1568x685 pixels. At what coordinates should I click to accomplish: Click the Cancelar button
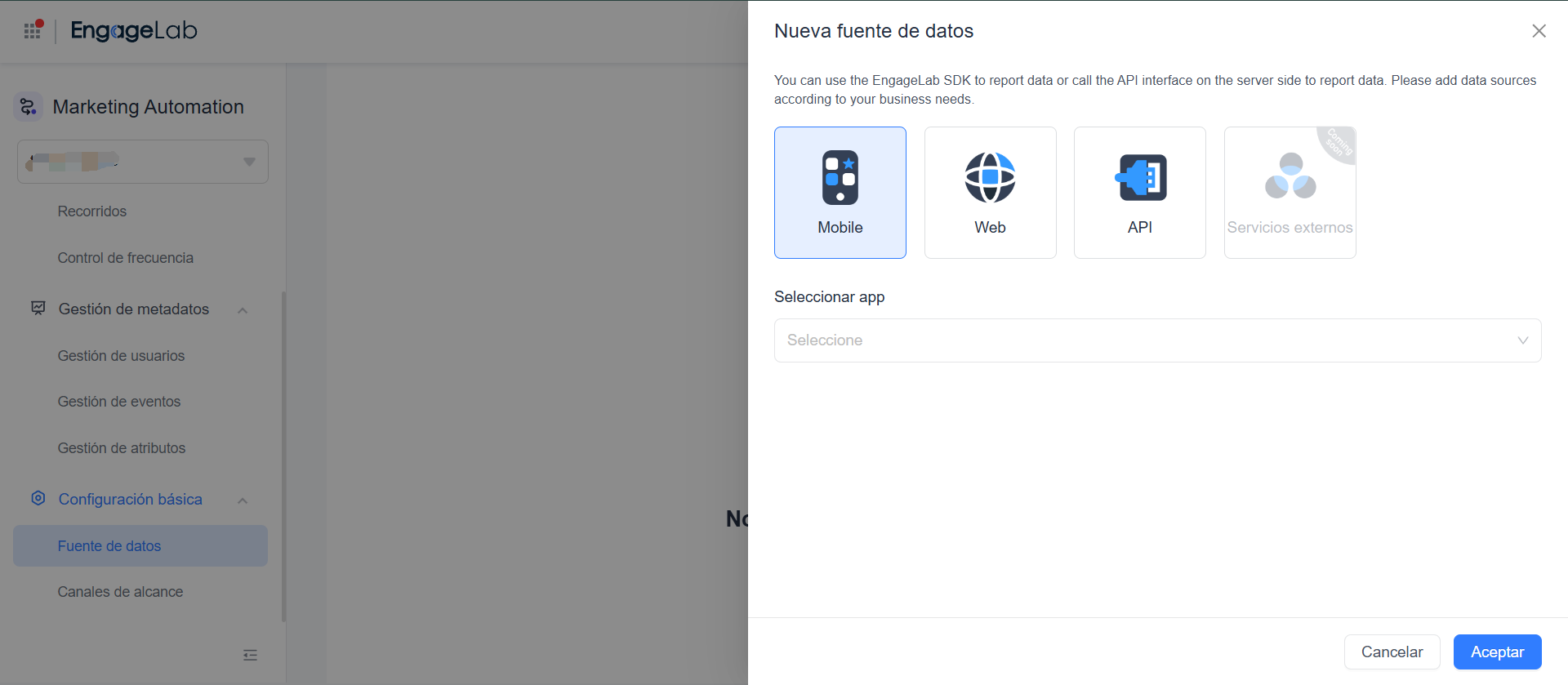tap(1392, 652)
